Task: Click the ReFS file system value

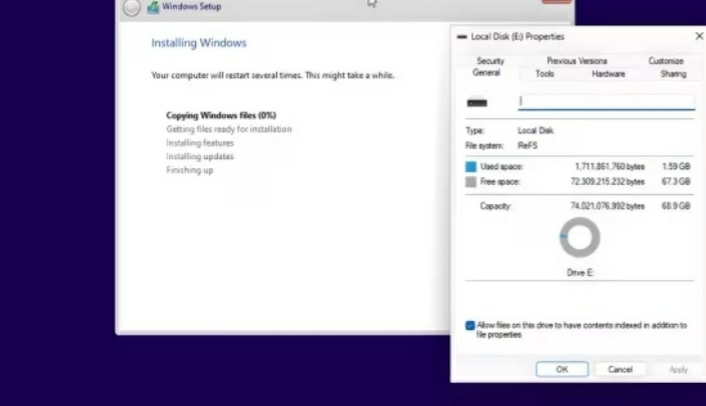Action: click(x=527, y=145)
